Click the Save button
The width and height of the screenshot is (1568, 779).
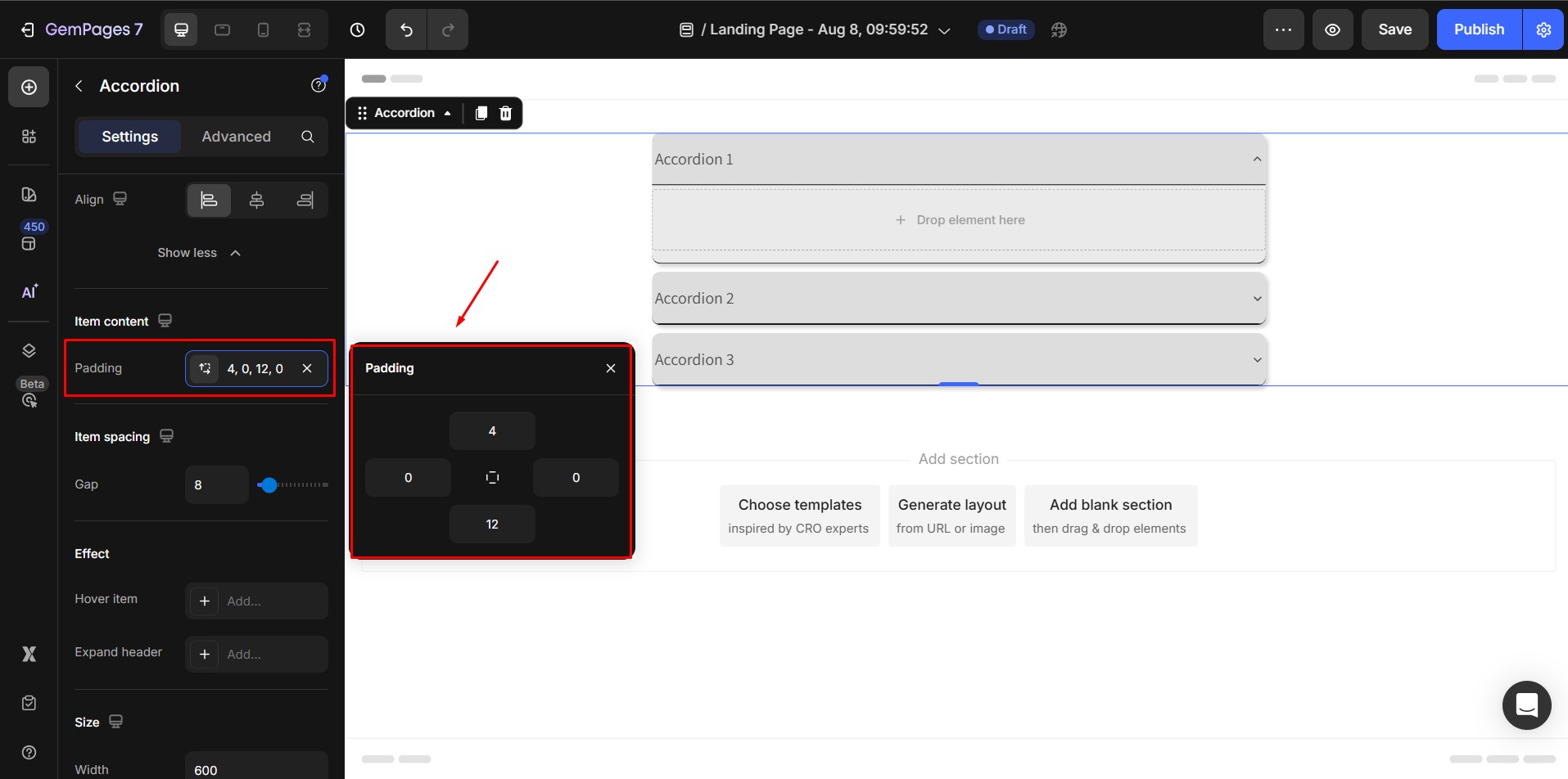click(x=1394, y=30)
